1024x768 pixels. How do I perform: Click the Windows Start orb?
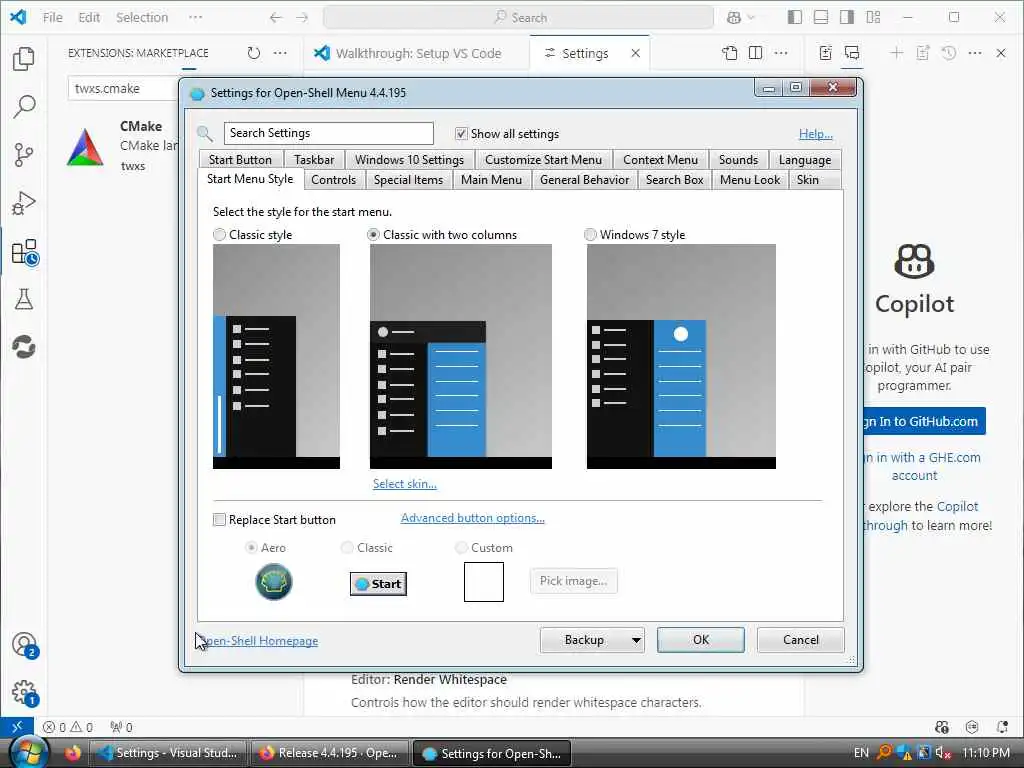tap(27, 753)
